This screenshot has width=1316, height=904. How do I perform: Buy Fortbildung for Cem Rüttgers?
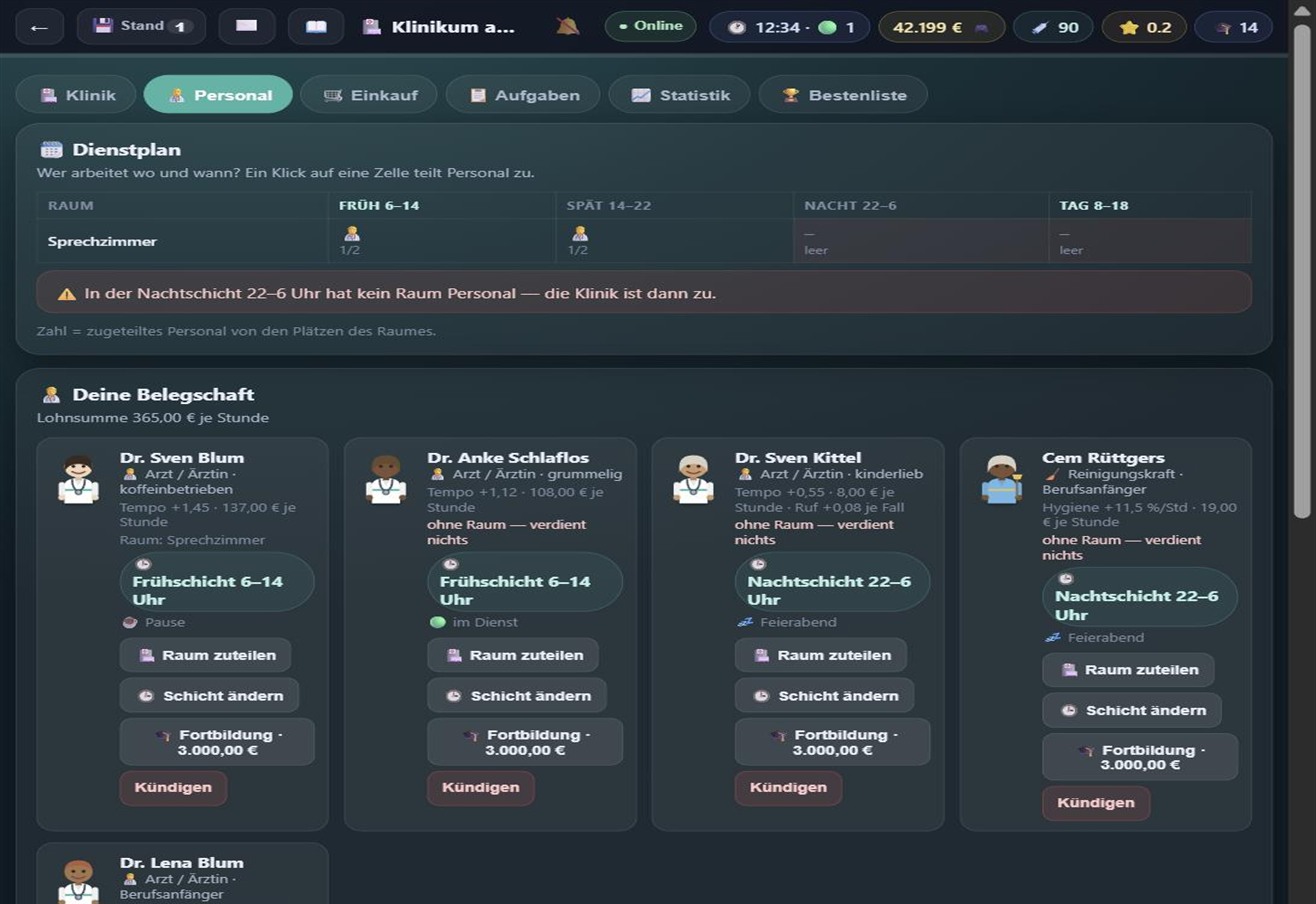pyautogui.click(x=1140, y=757)
